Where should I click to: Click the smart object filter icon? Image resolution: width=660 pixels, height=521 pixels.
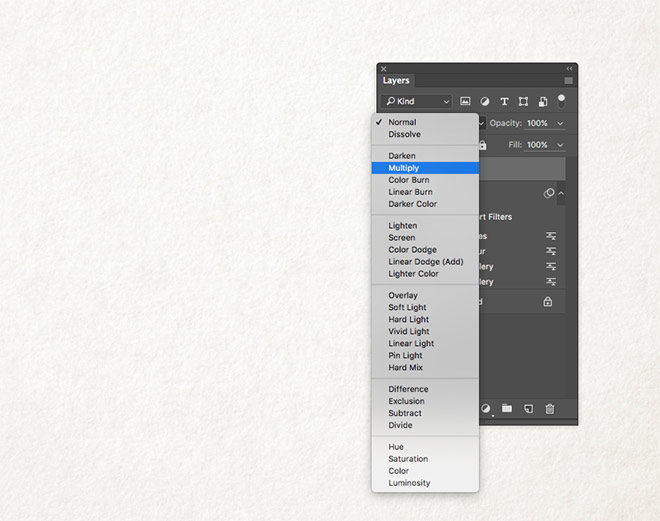click(542, 101)
